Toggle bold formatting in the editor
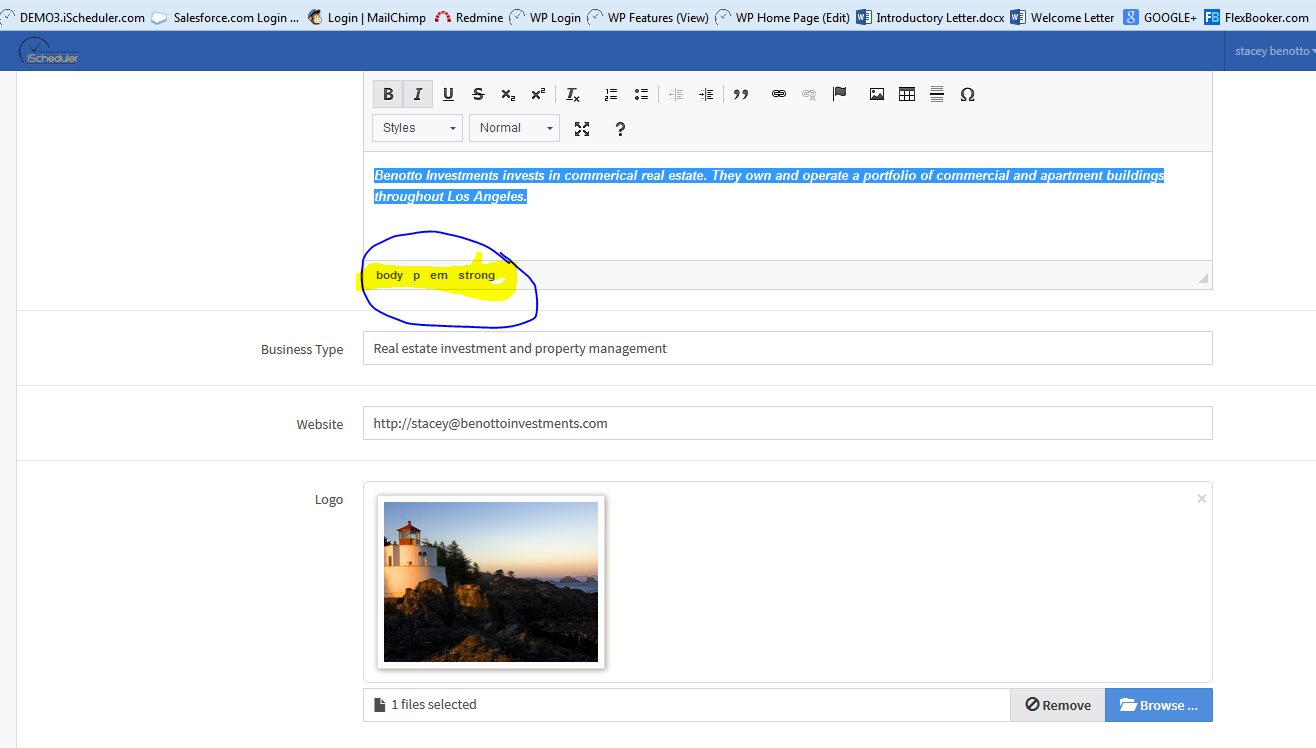Viewport: 1316px width, 748px height. pyautogui.click(x=388, y=94)
